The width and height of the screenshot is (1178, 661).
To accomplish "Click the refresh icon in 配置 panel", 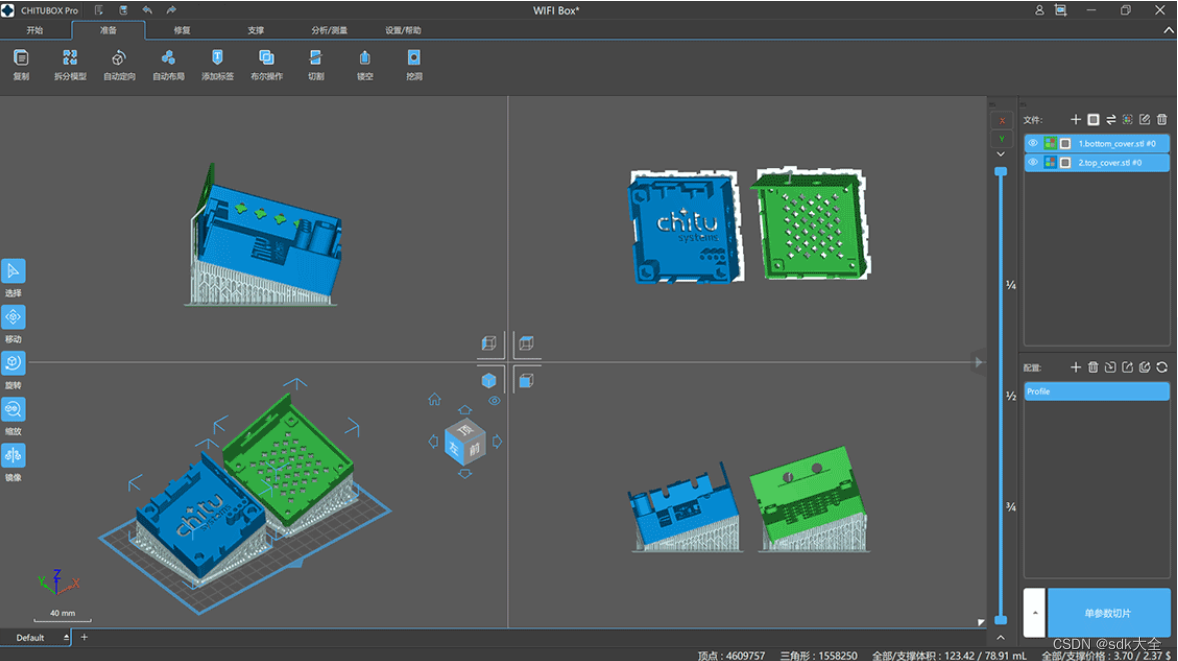I will coord(1162,367).
